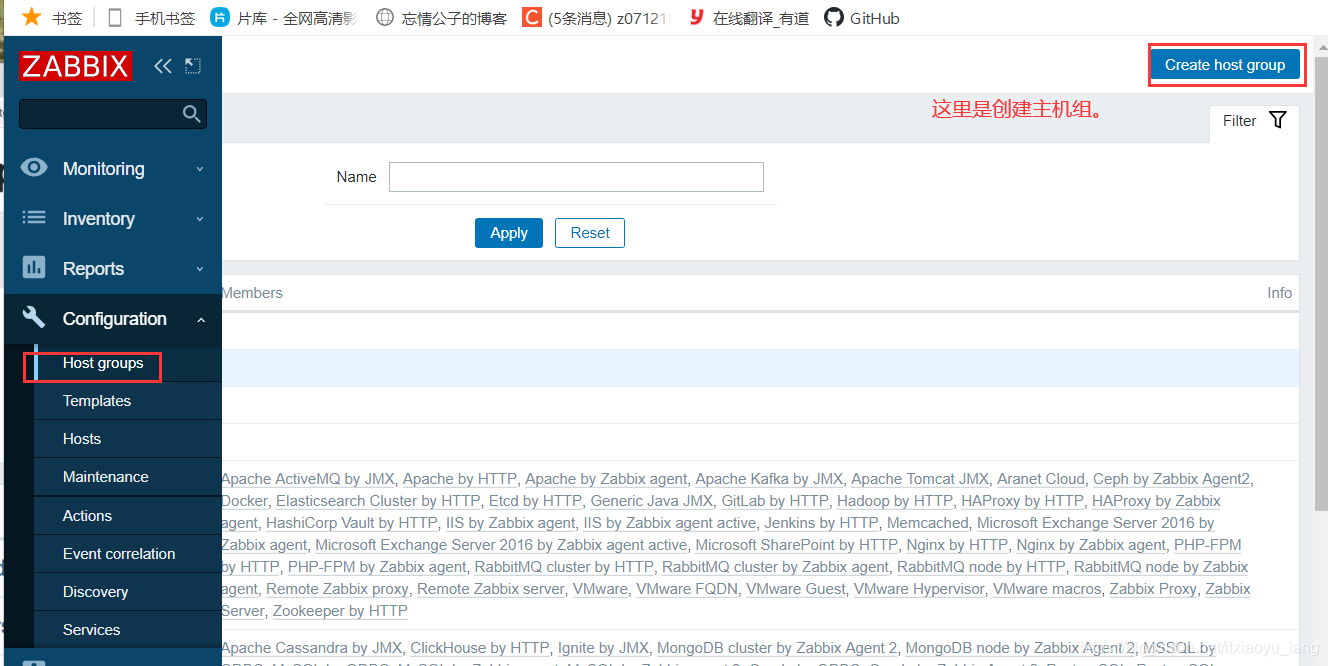Click the Info column header
This screenshot has height=666, width=1328.
tap(1280, 293)
